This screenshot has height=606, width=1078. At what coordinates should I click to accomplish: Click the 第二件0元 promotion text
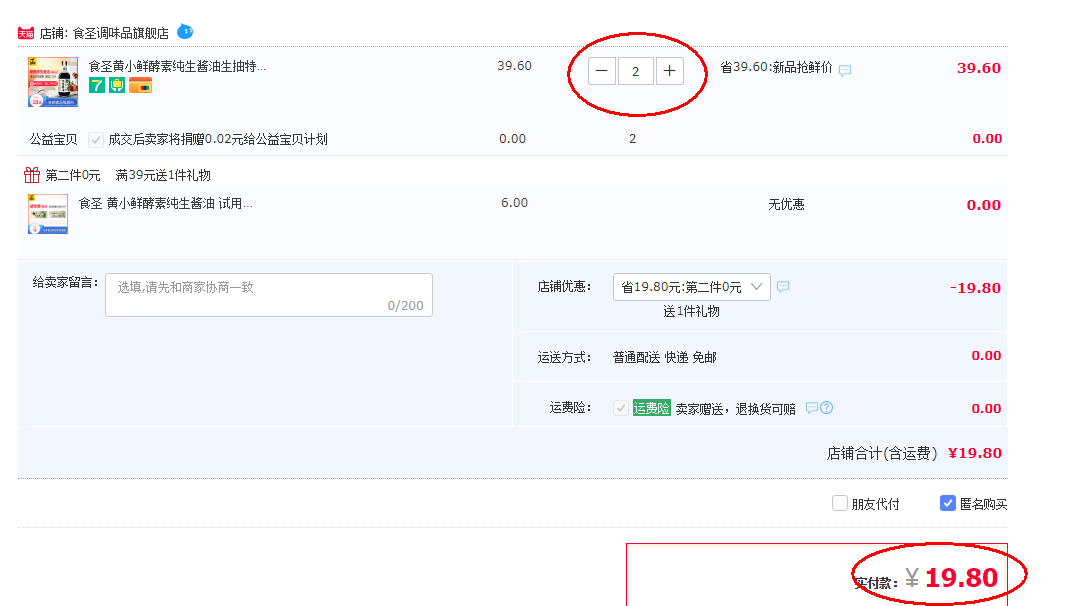73,175
